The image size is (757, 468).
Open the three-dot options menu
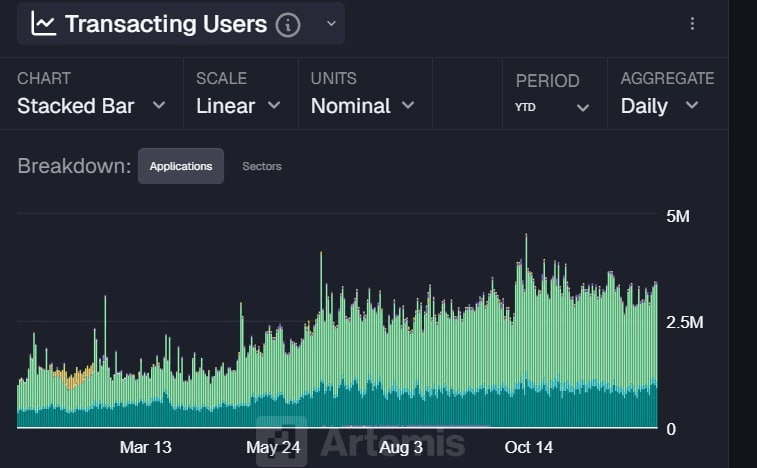coord(693,24)
